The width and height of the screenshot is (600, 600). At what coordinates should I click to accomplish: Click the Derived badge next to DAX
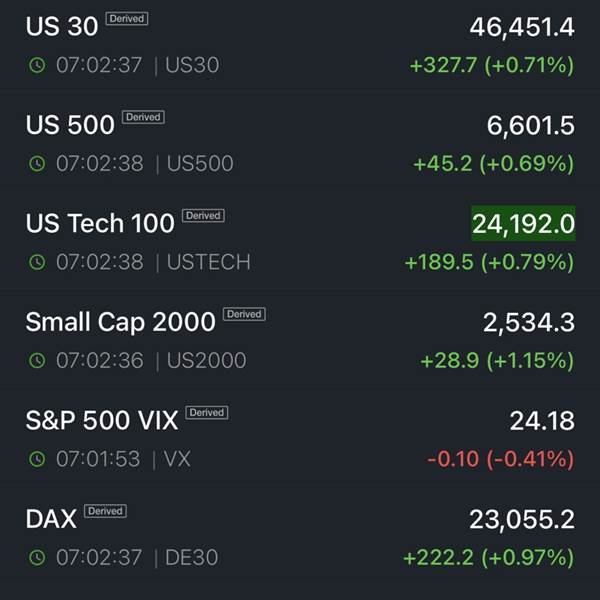[105, 511]
